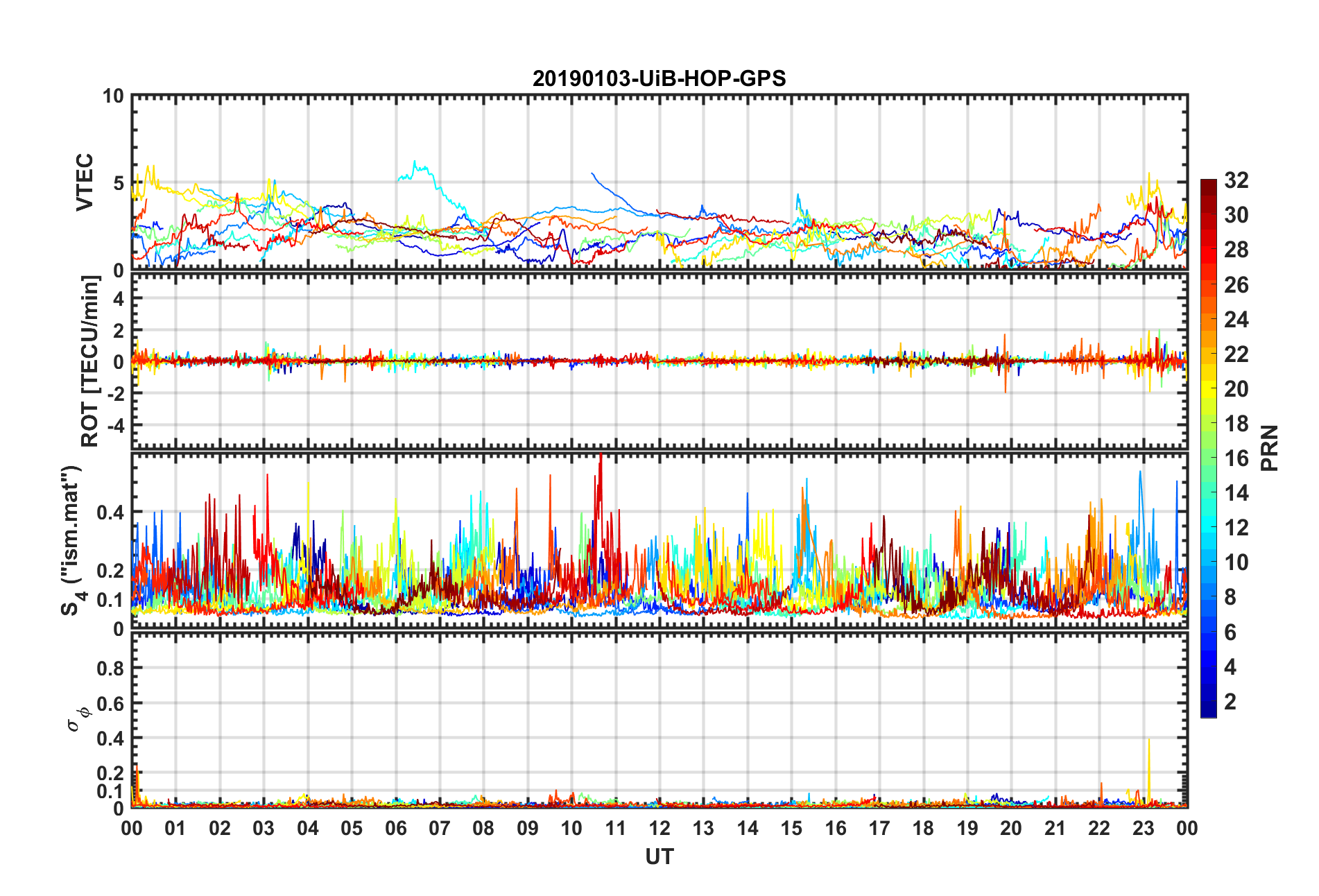1319x896 pixels.
Task: Click UT axis hour label "07"
Action: click(x=440, y=828)
